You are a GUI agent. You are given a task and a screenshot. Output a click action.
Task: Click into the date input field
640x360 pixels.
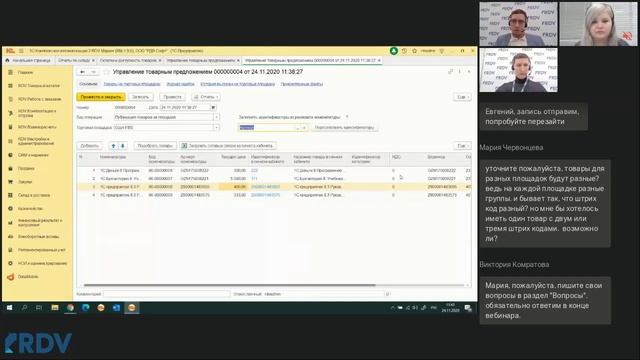coord(184,107)
